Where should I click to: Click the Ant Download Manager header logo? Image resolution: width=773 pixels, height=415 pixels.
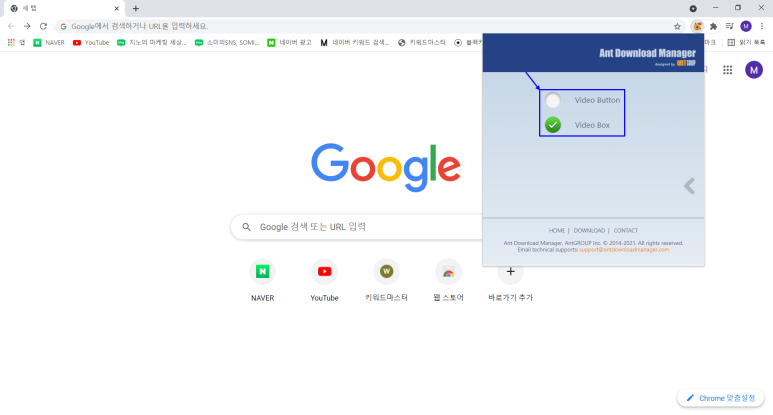[647, 56]
